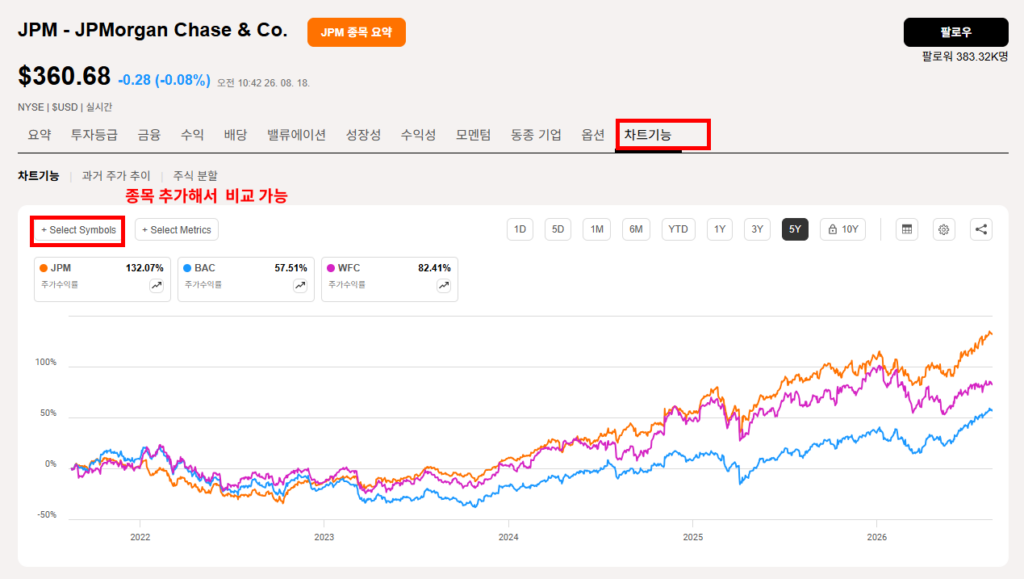Viewport: 1024px width, 579px height.
Task: Click trend arrow icon in WFC card
Action: 443,285
